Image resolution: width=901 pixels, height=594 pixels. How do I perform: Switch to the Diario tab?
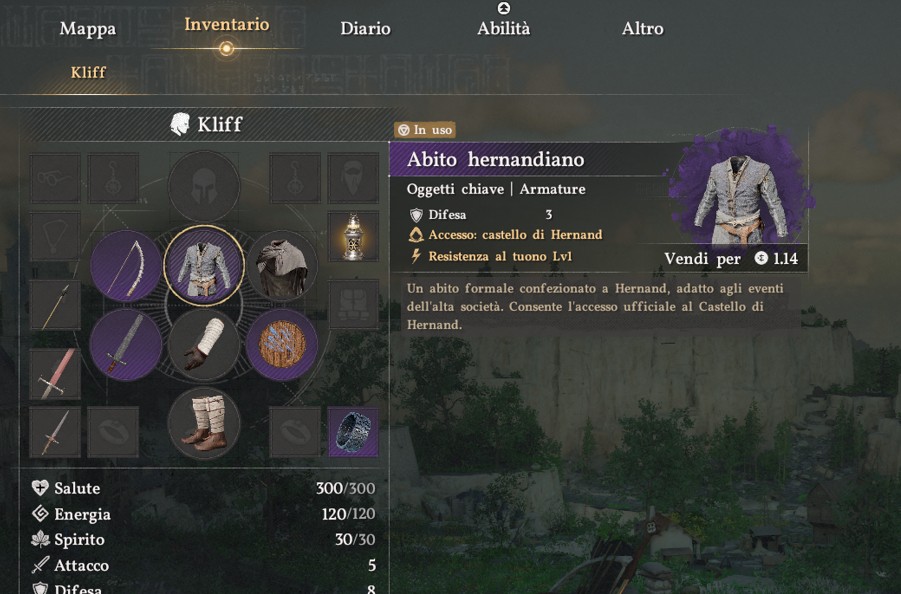pyautogui.click(x=365, y=28)
